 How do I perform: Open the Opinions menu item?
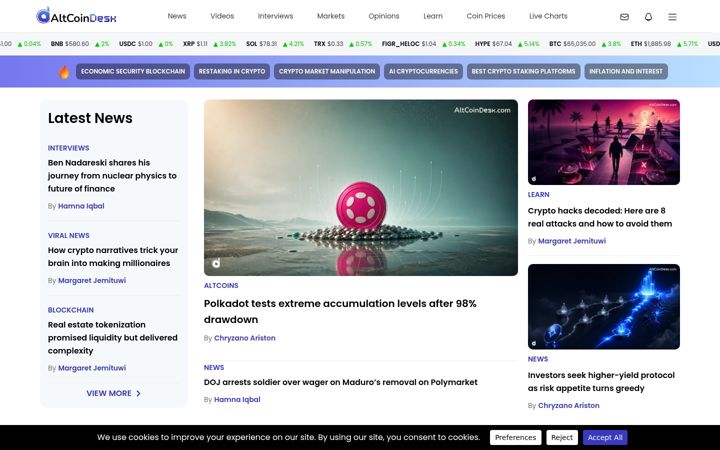(x=384, y=16)
